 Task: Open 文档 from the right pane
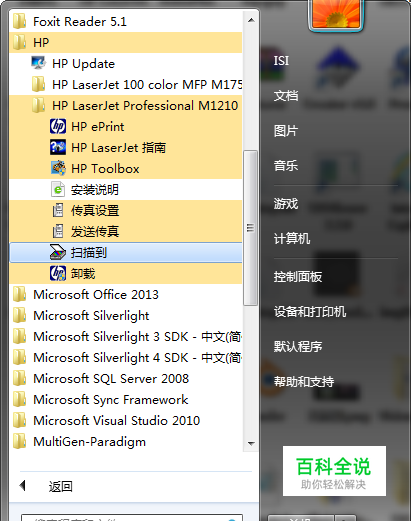pyautogui.click(x=286, y=96)
